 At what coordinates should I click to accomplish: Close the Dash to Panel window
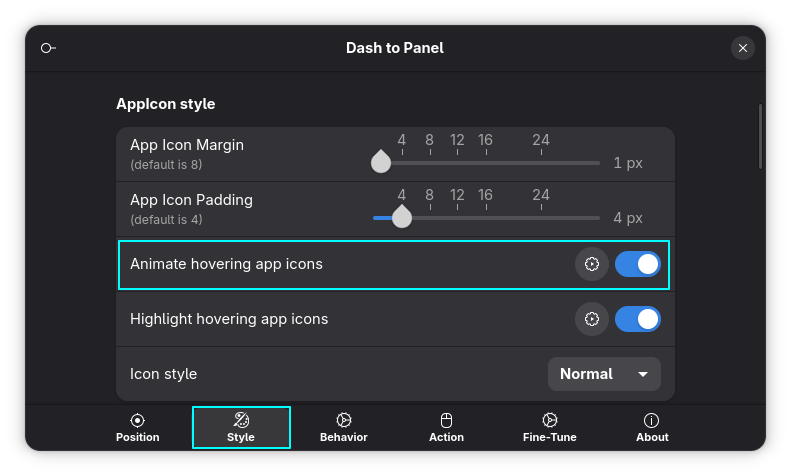tap(743, 48)
